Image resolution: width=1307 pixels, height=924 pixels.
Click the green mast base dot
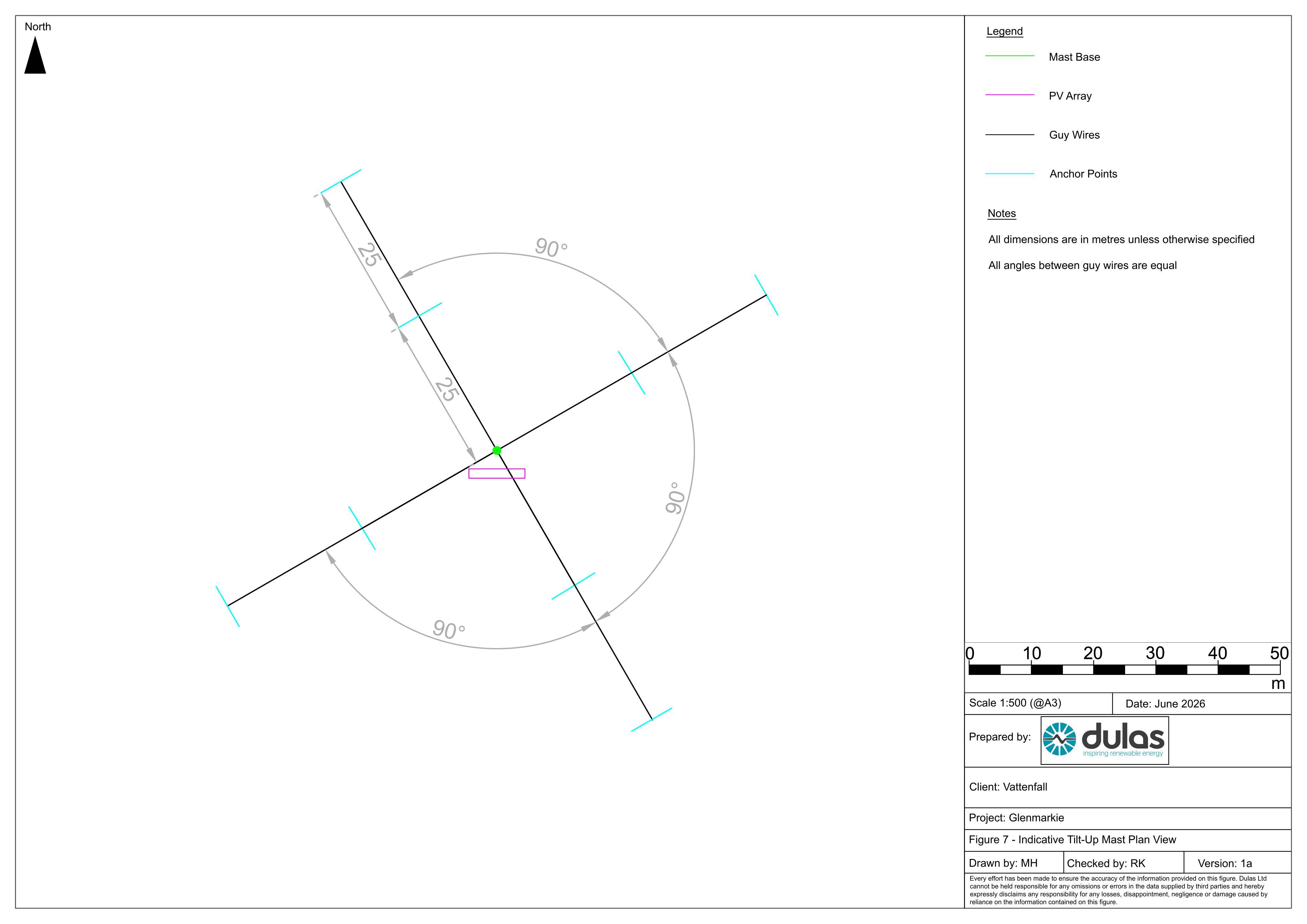point(497,451)
